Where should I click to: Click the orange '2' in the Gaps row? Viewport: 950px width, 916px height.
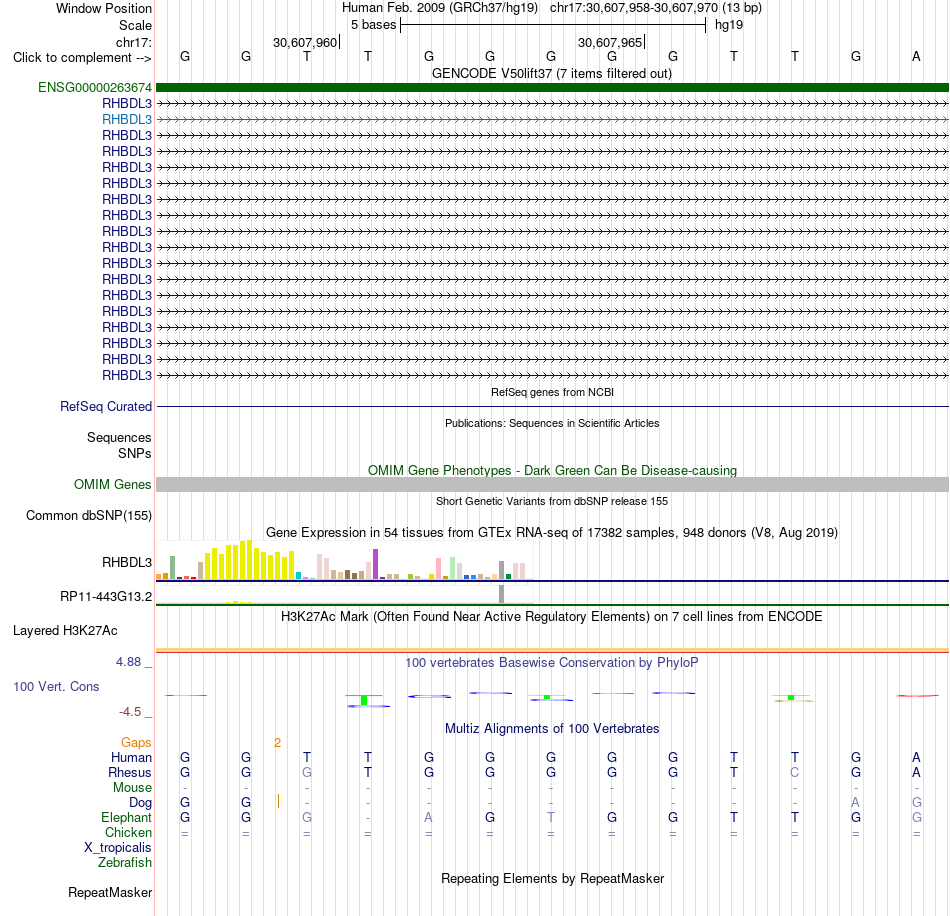click(277, 743)
